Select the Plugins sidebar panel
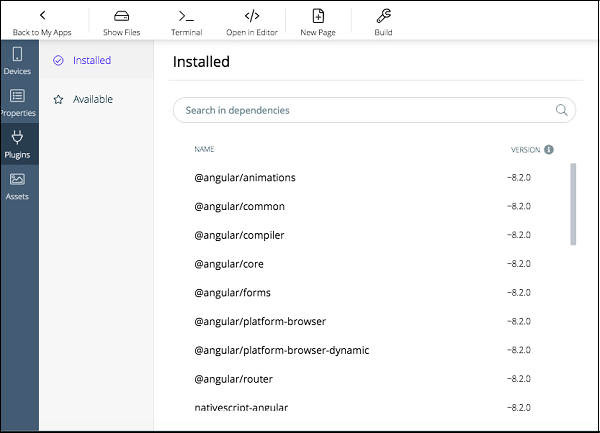Image resolution: width=600 pixels, height=433 pixels. (17, 144)
